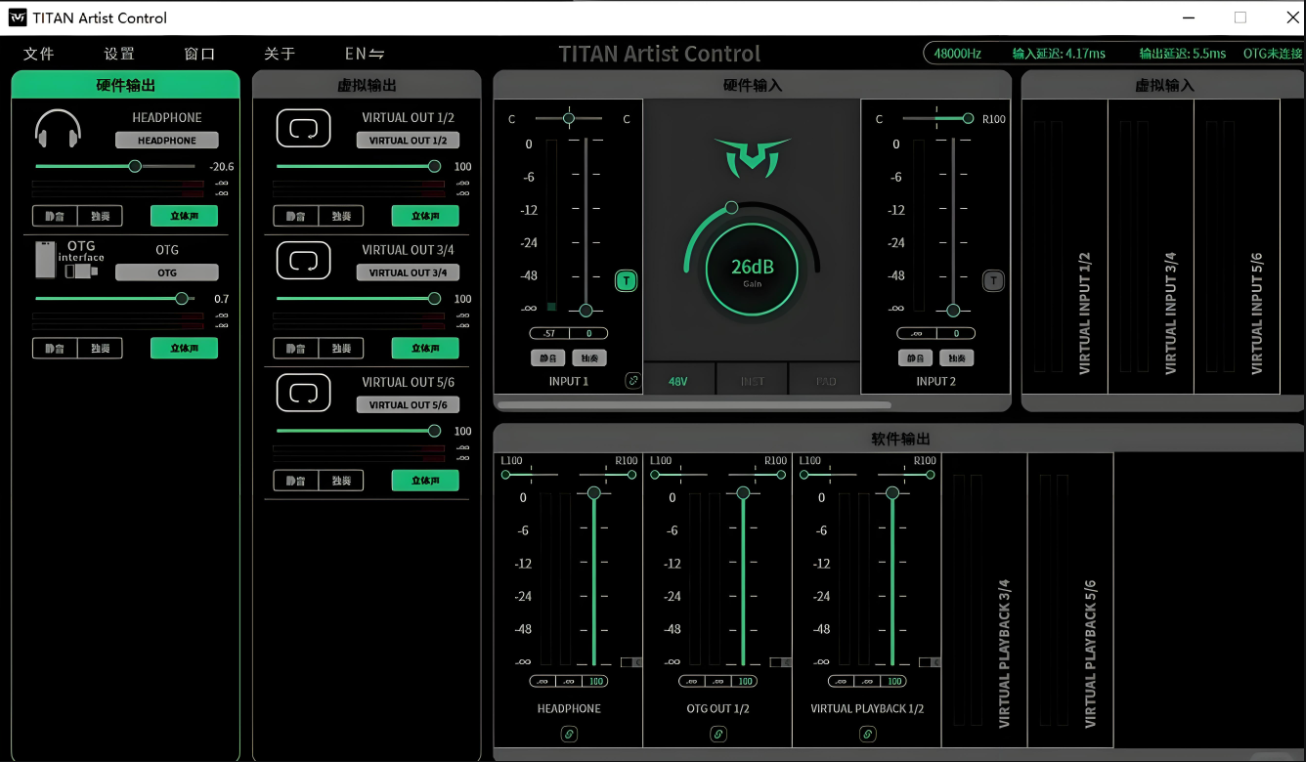Expand the VIRTUAL INPUT 5/6 strip

(1237, 247)
